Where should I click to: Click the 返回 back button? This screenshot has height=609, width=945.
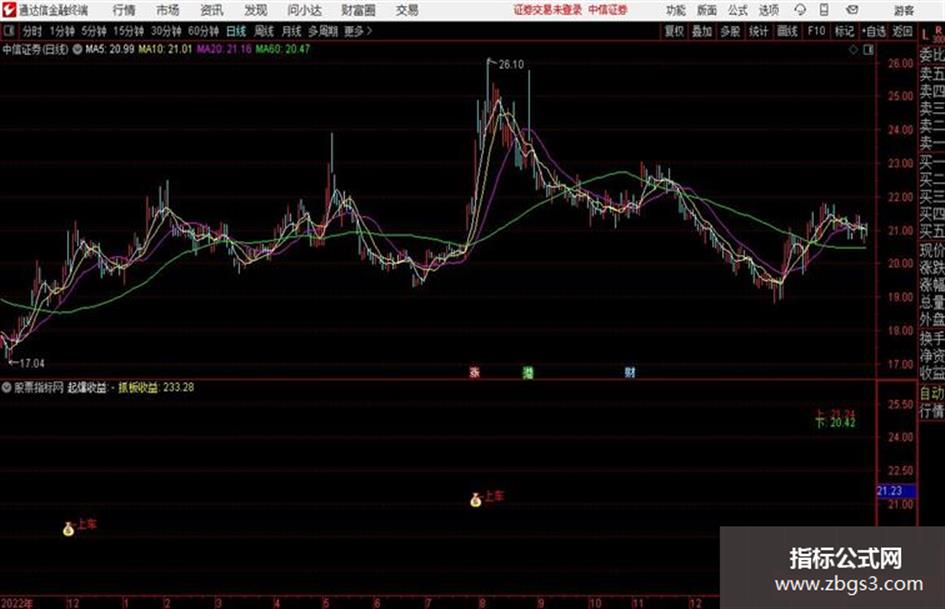pos(902,31)
